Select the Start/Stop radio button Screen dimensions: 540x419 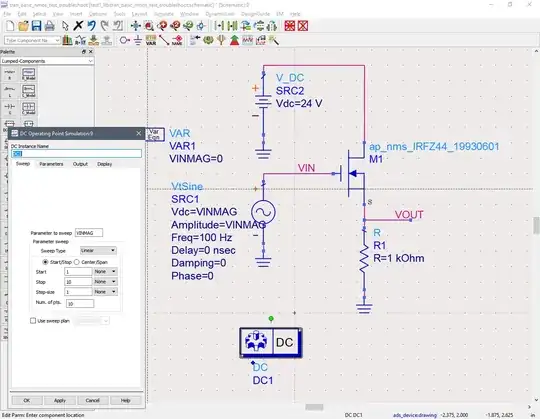pos(45,262)
